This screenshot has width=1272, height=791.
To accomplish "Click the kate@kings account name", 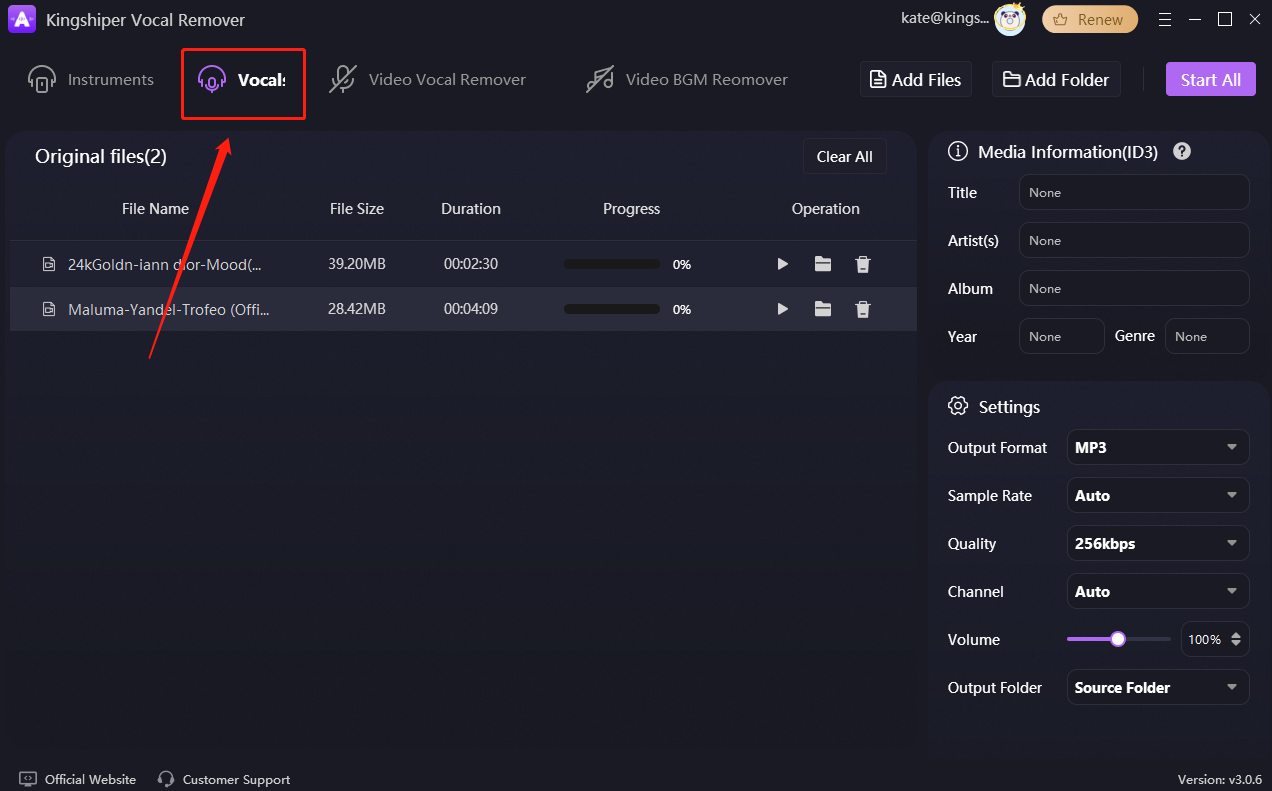I will click(x=944, y=19).
